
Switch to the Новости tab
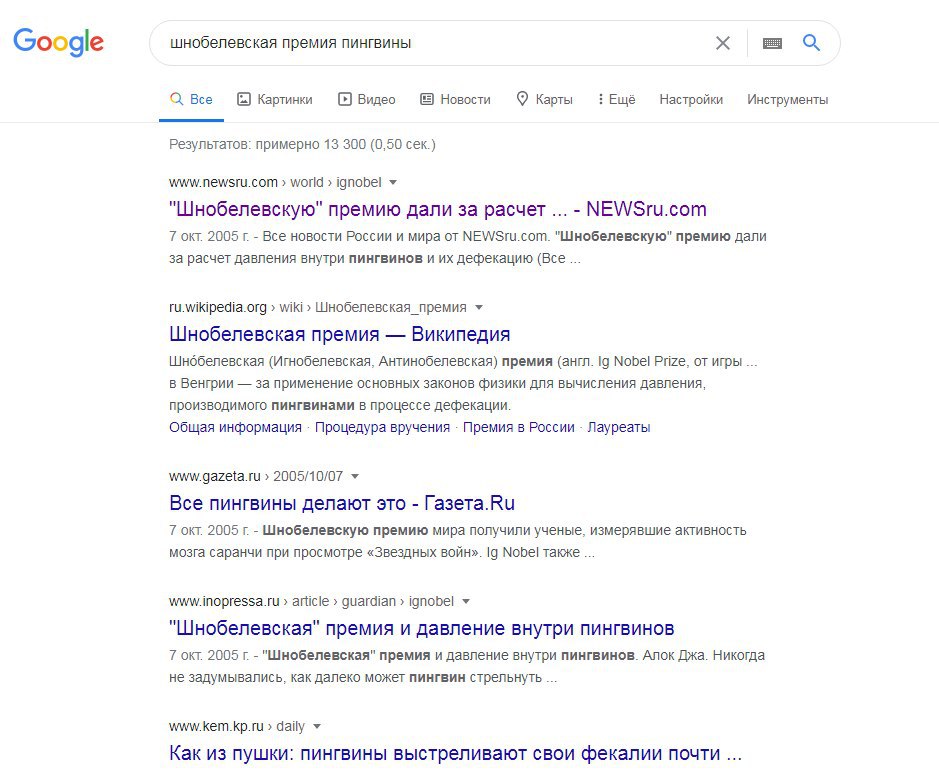(455, 99)
